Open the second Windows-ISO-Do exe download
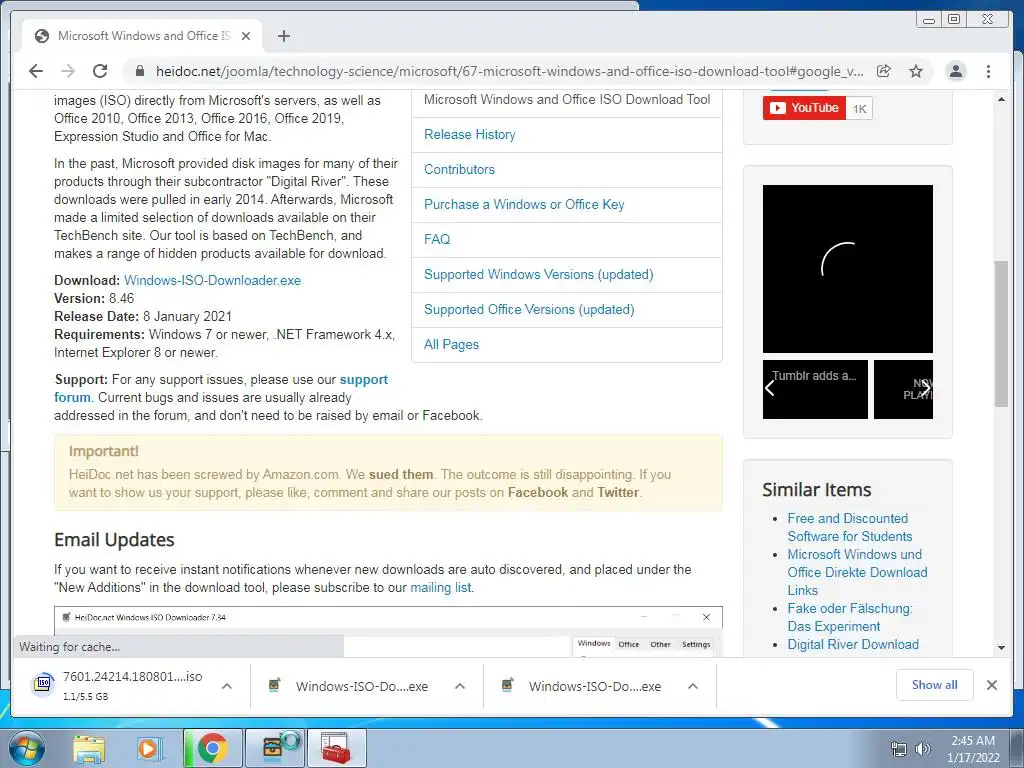1024x768 pixels. [362, 686]
